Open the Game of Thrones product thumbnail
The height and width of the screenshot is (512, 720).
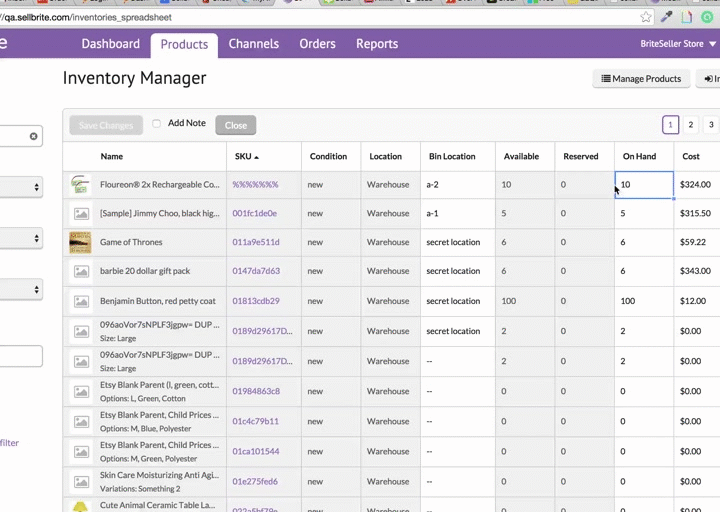coord(80,242)
